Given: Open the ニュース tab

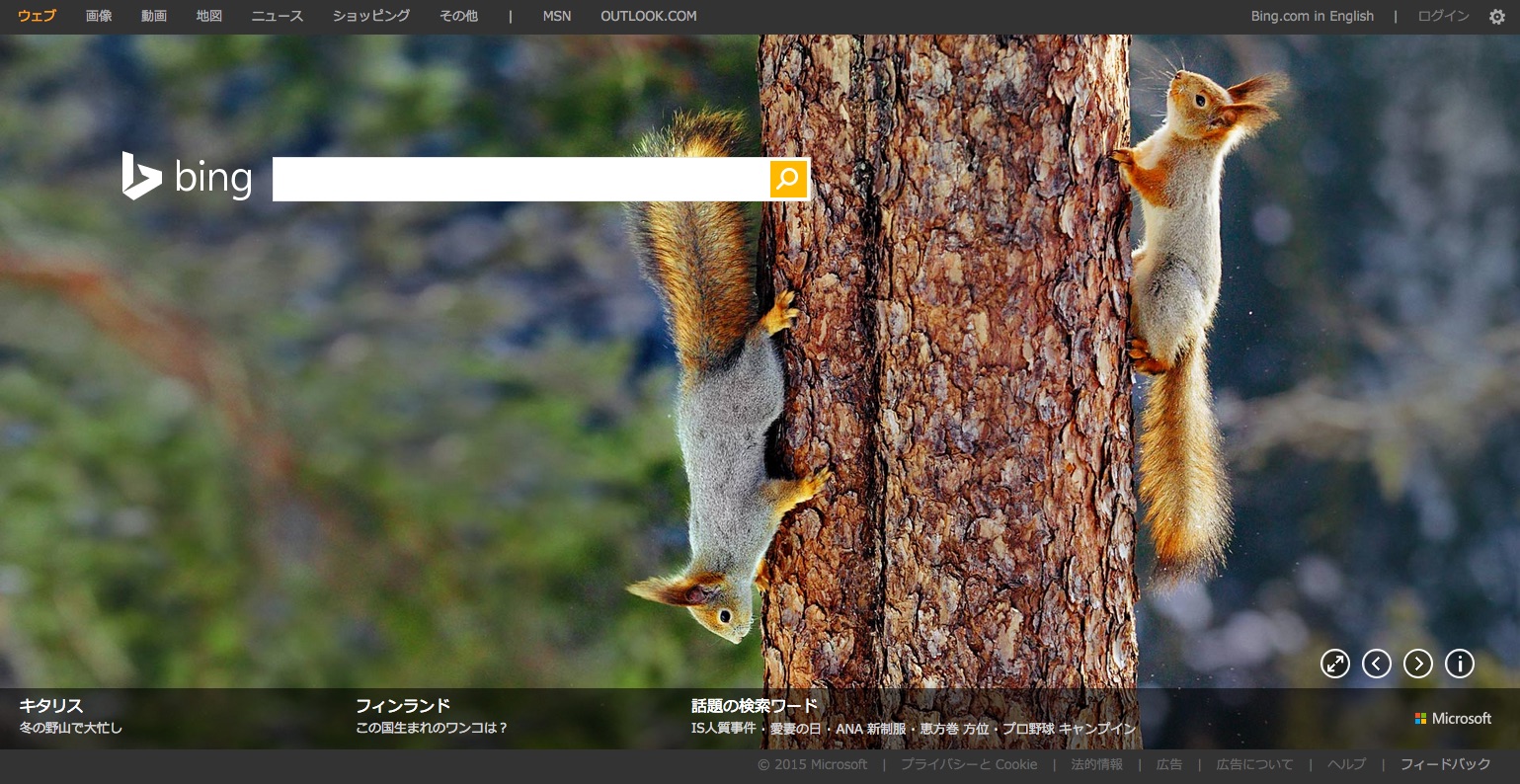Looking at the screenshot, I should pos(278,17).
